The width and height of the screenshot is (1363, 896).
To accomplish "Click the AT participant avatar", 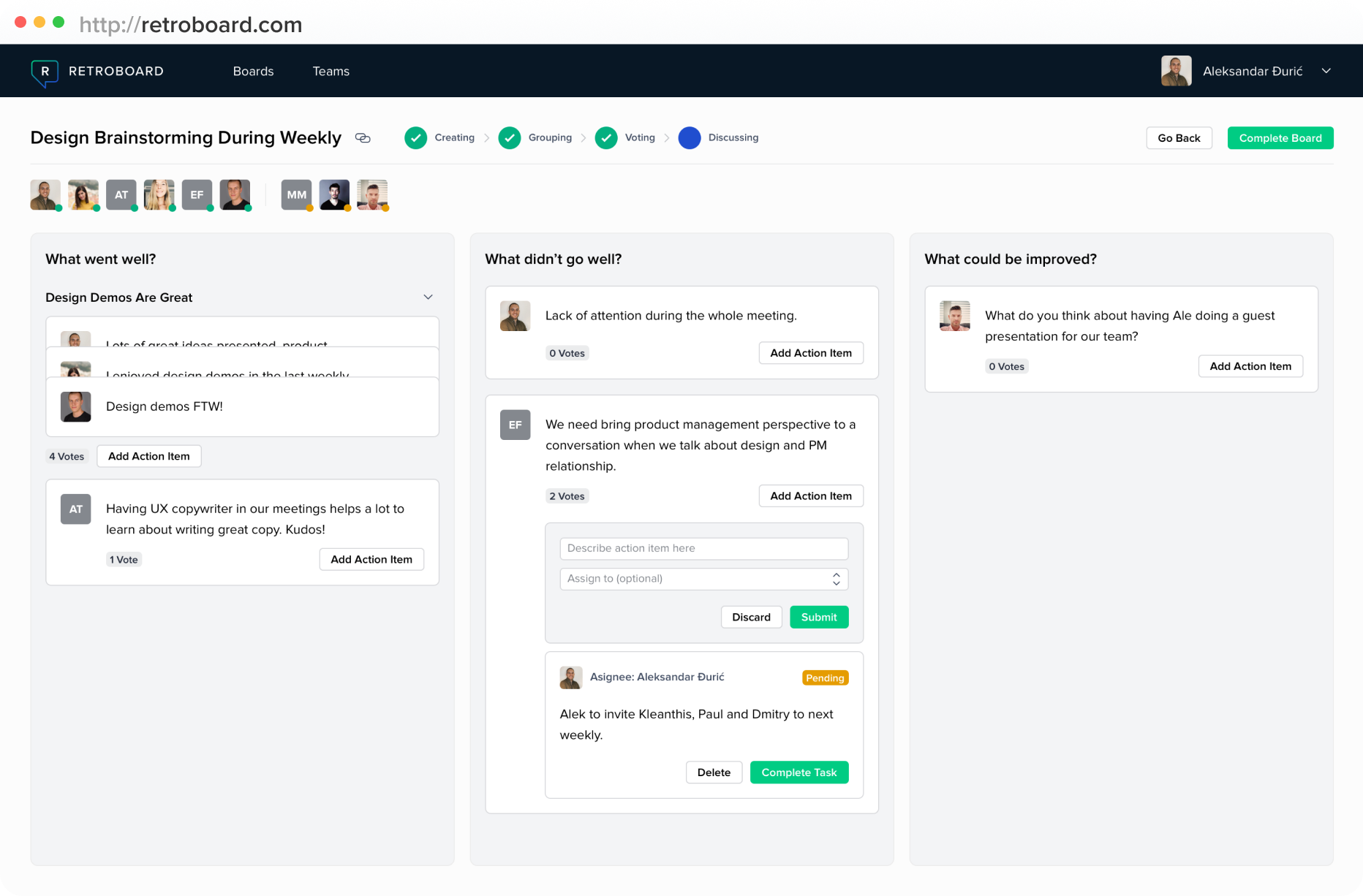I will point(121,194).
